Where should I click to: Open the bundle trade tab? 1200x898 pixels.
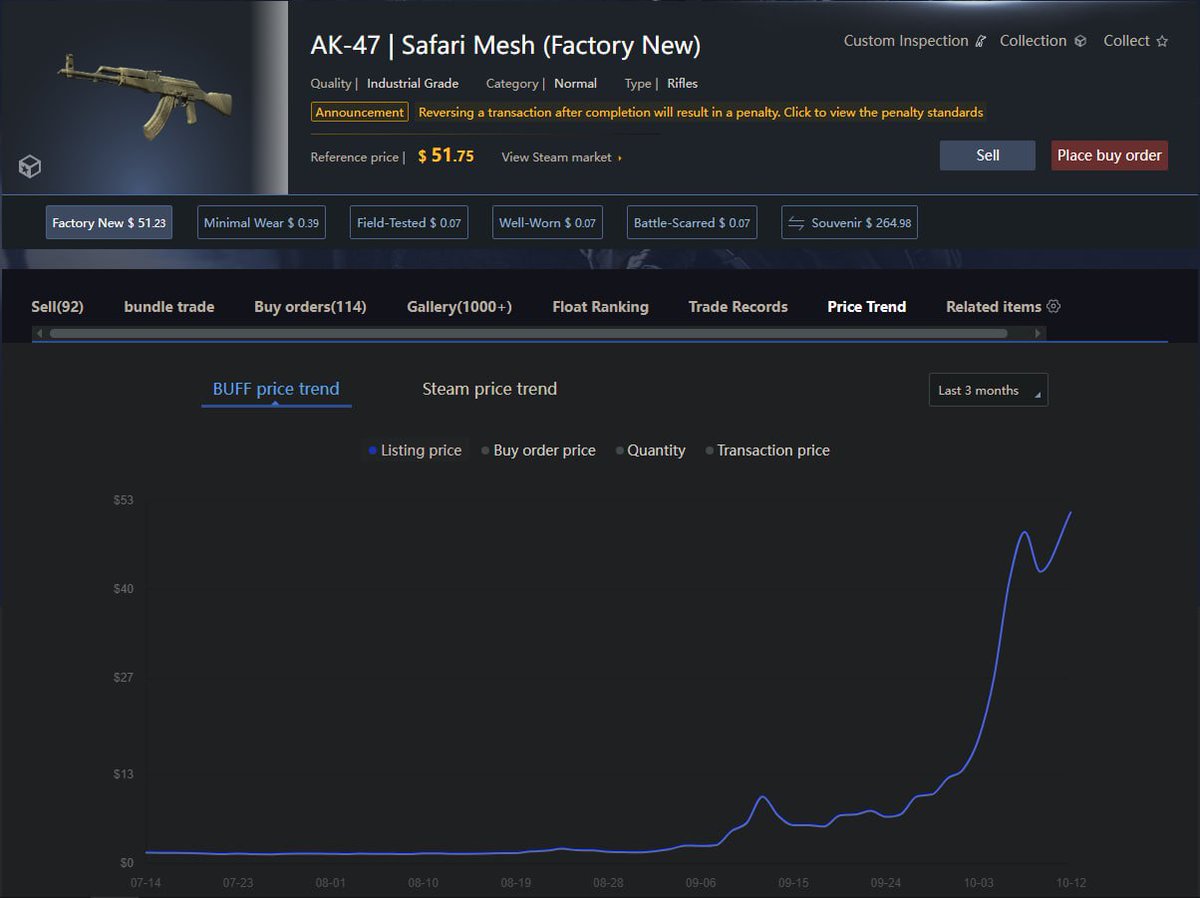click(169, 307)
